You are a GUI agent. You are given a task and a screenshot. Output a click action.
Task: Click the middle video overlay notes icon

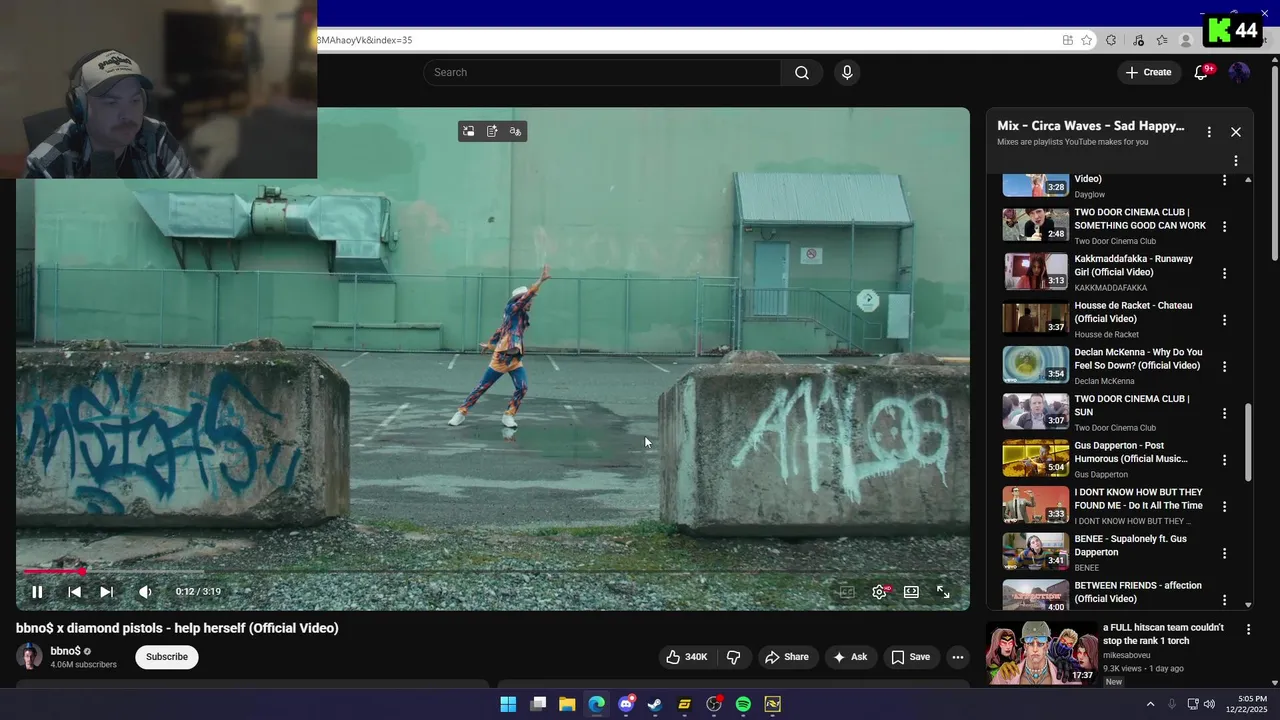(492, 131)
